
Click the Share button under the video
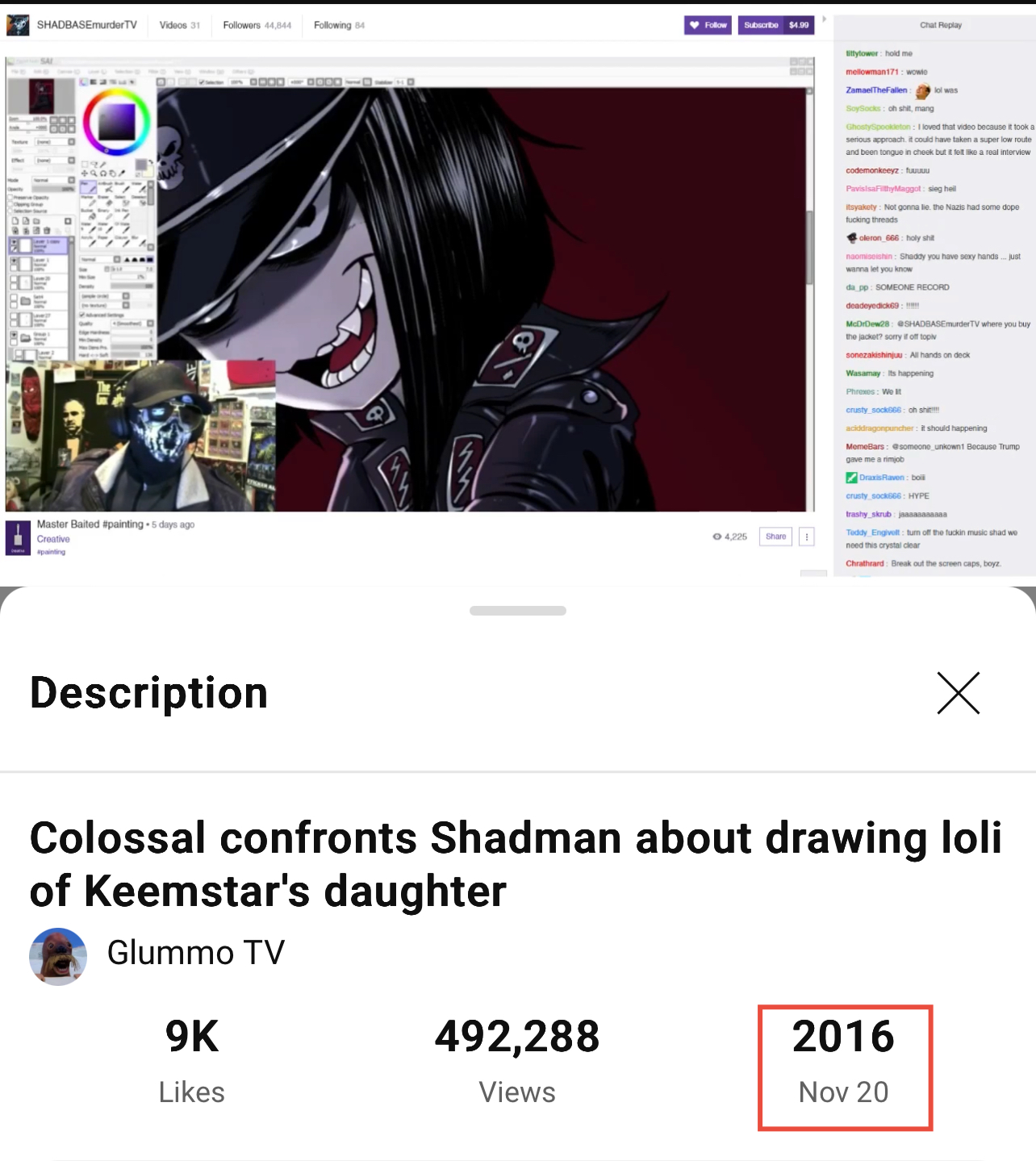775,537
